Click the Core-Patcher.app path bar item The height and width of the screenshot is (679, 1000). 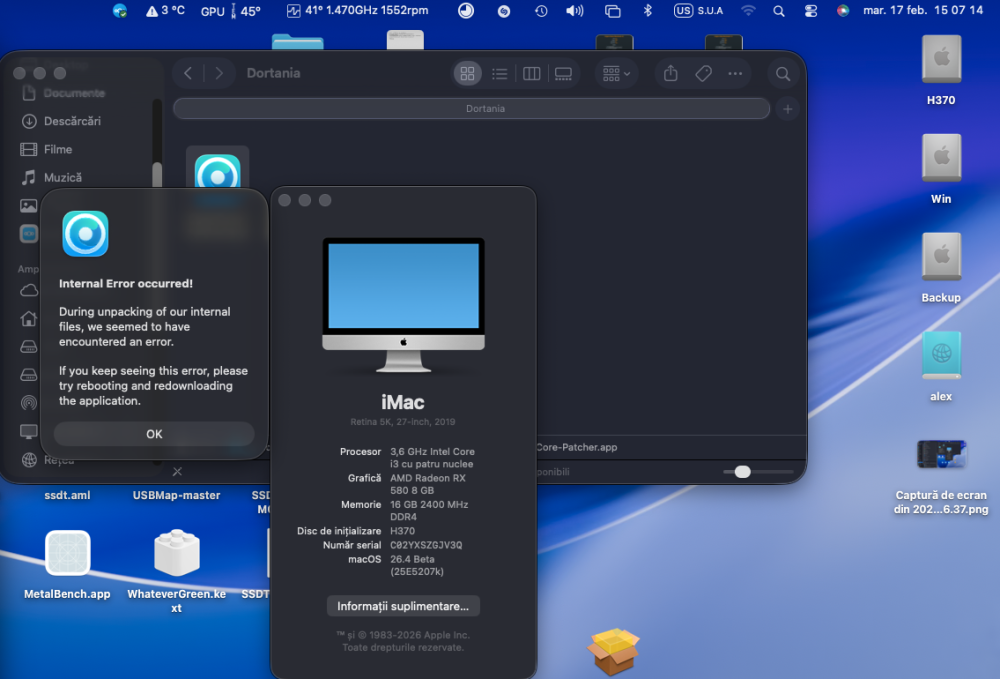[x=577, y=447]
